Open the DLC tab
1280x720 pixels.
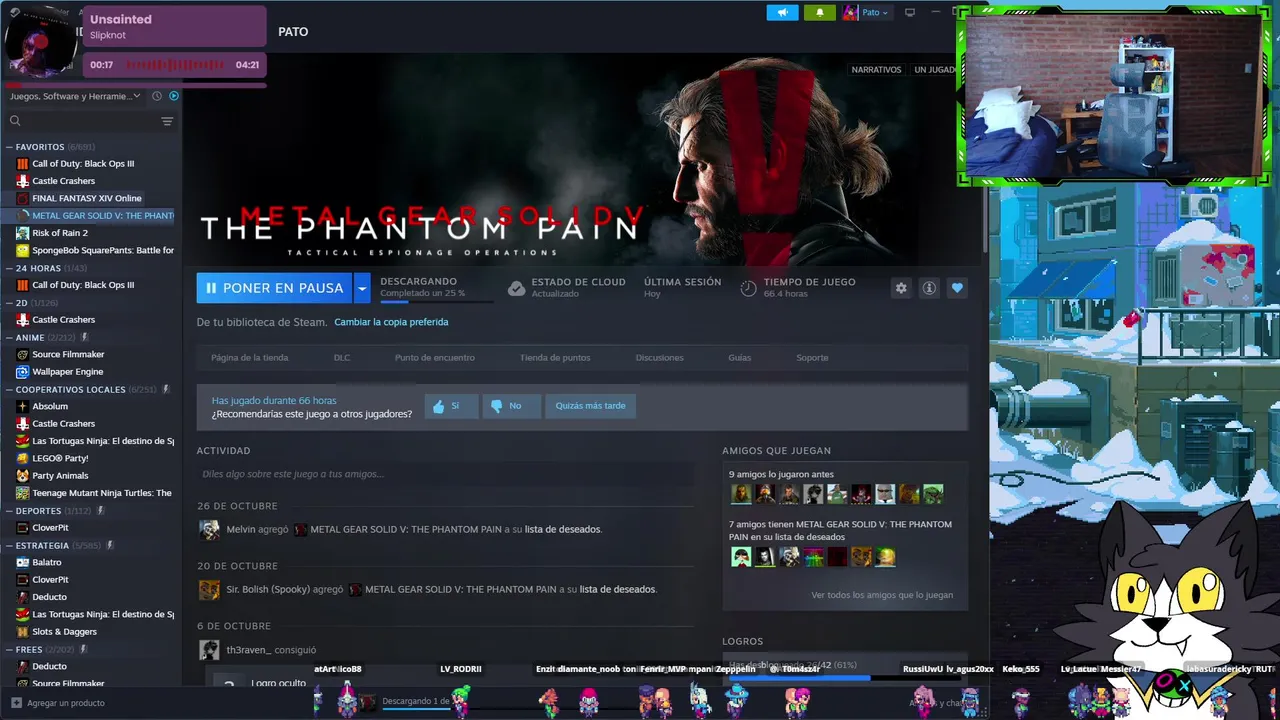[342, 358]
